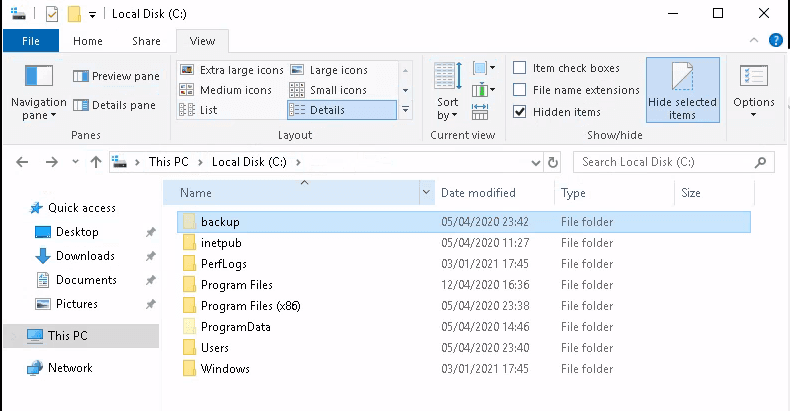Select Medium icons layout
The image size is (790, 411).
click(x=226, y=90)
